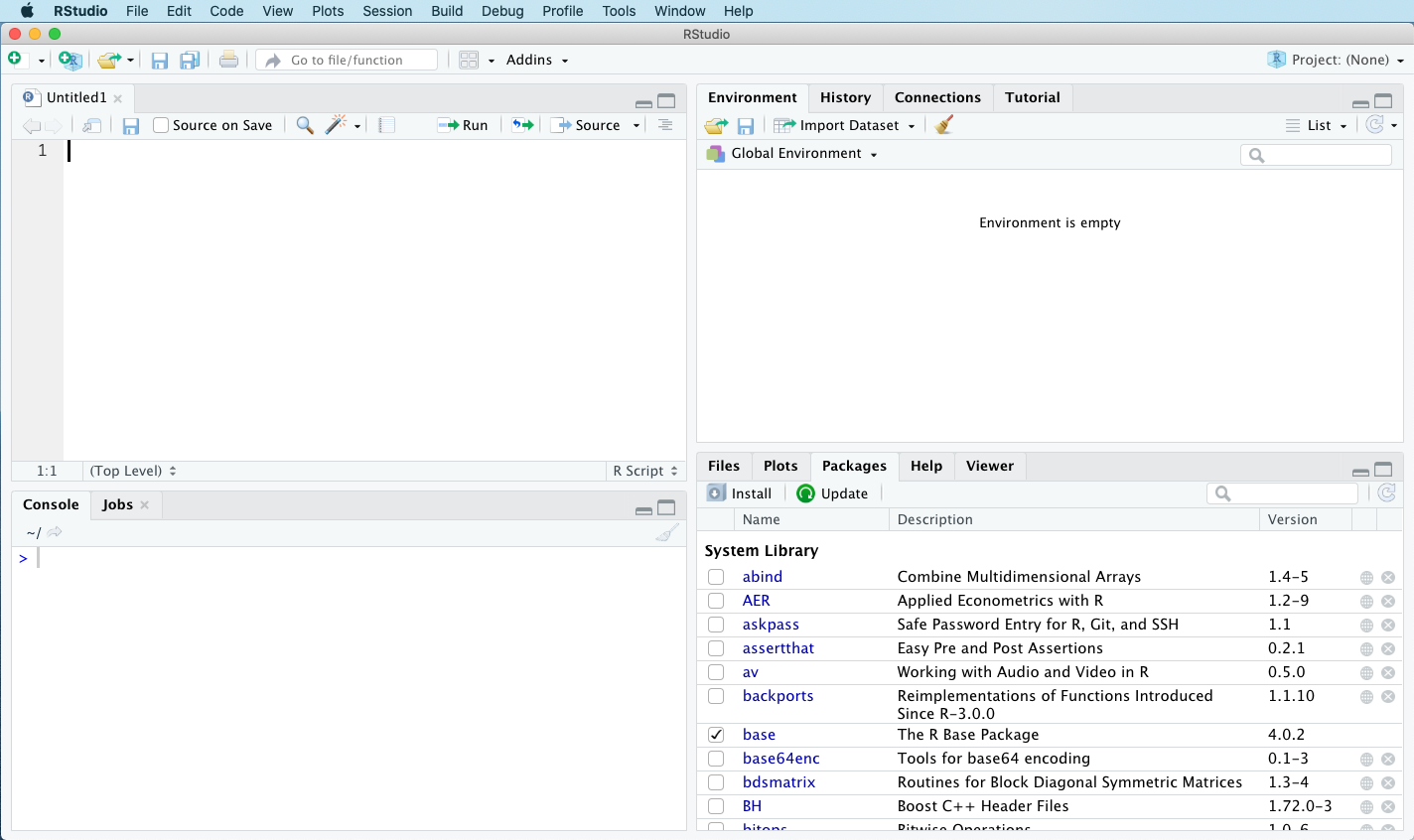Click the Install packages button
The width and height of the screenshot is (1414, 840).
coord(740,493)
